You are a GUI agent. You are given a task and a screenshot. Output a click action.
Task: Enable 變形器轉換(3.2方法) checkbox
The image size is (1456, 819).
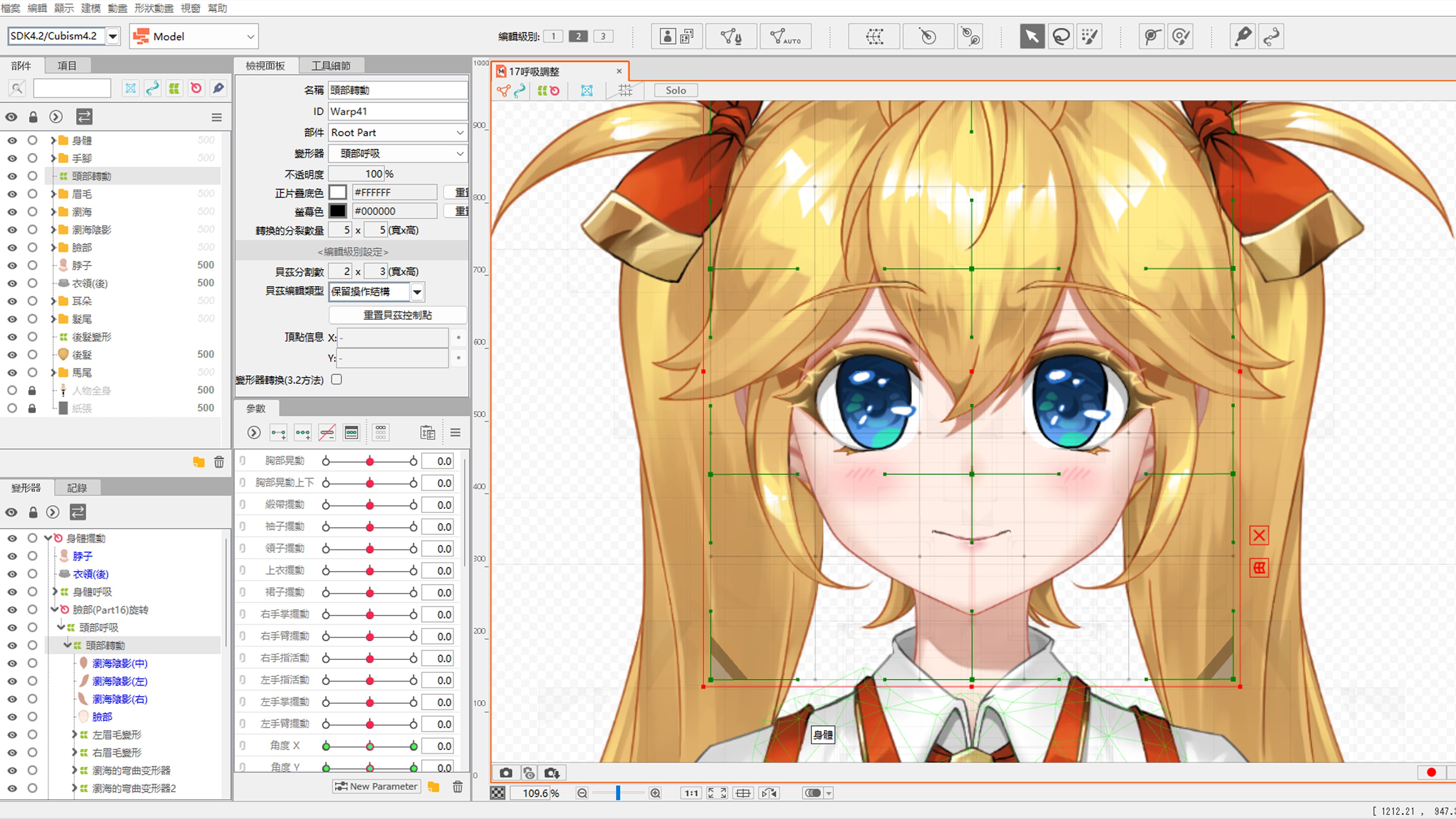336,379
